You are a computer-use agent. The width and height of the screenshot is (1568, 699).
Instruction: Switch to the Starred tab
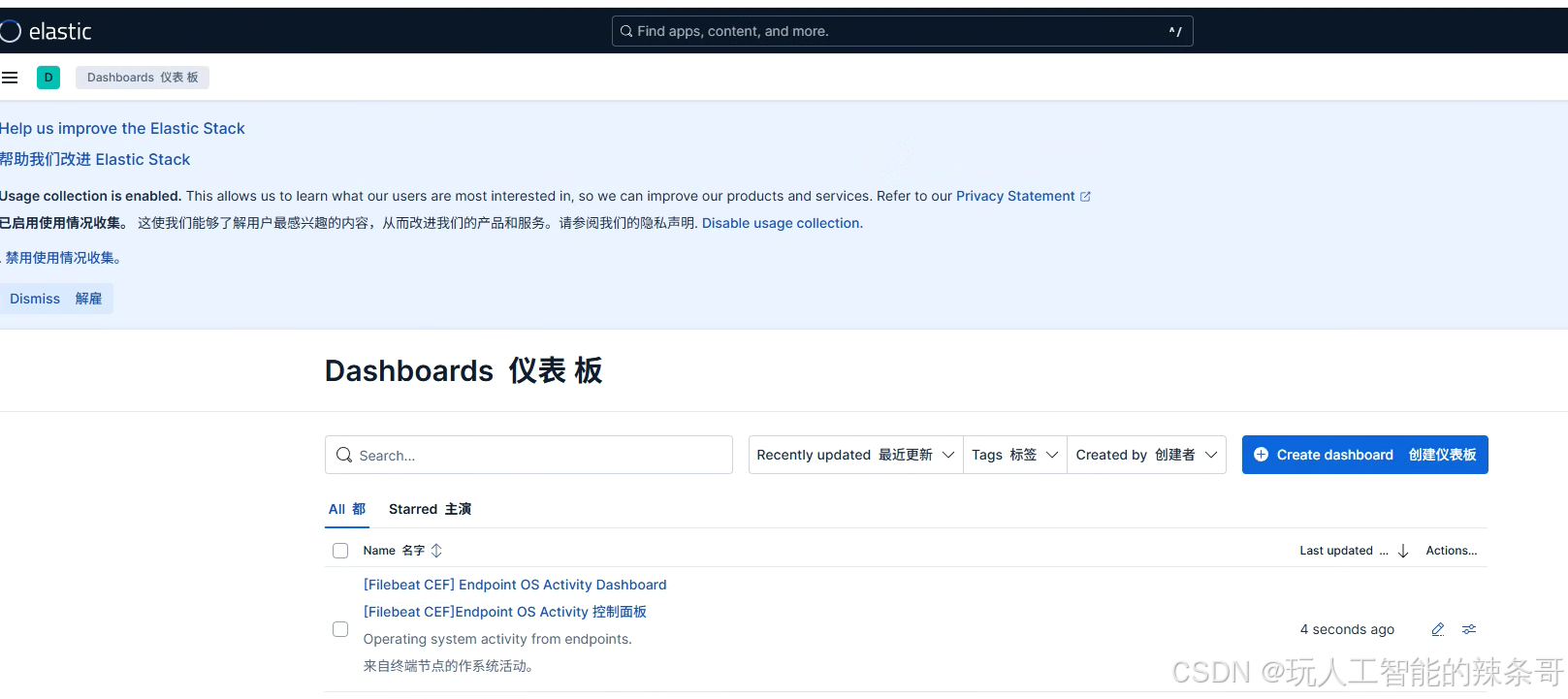coord(430,509)
